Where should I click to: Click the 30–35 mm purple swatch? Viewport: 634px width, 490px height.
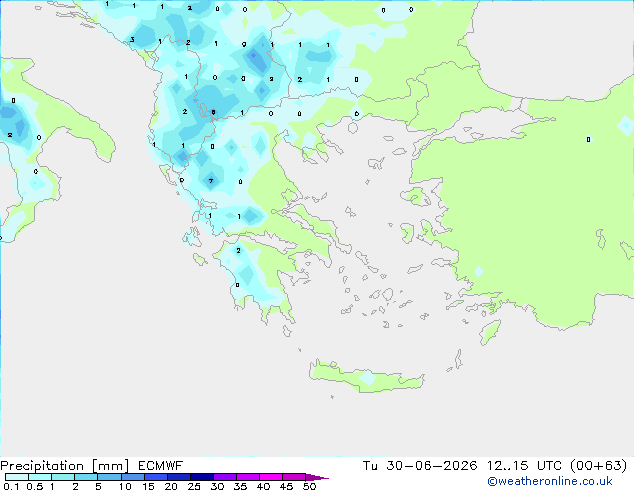point(224,477)
